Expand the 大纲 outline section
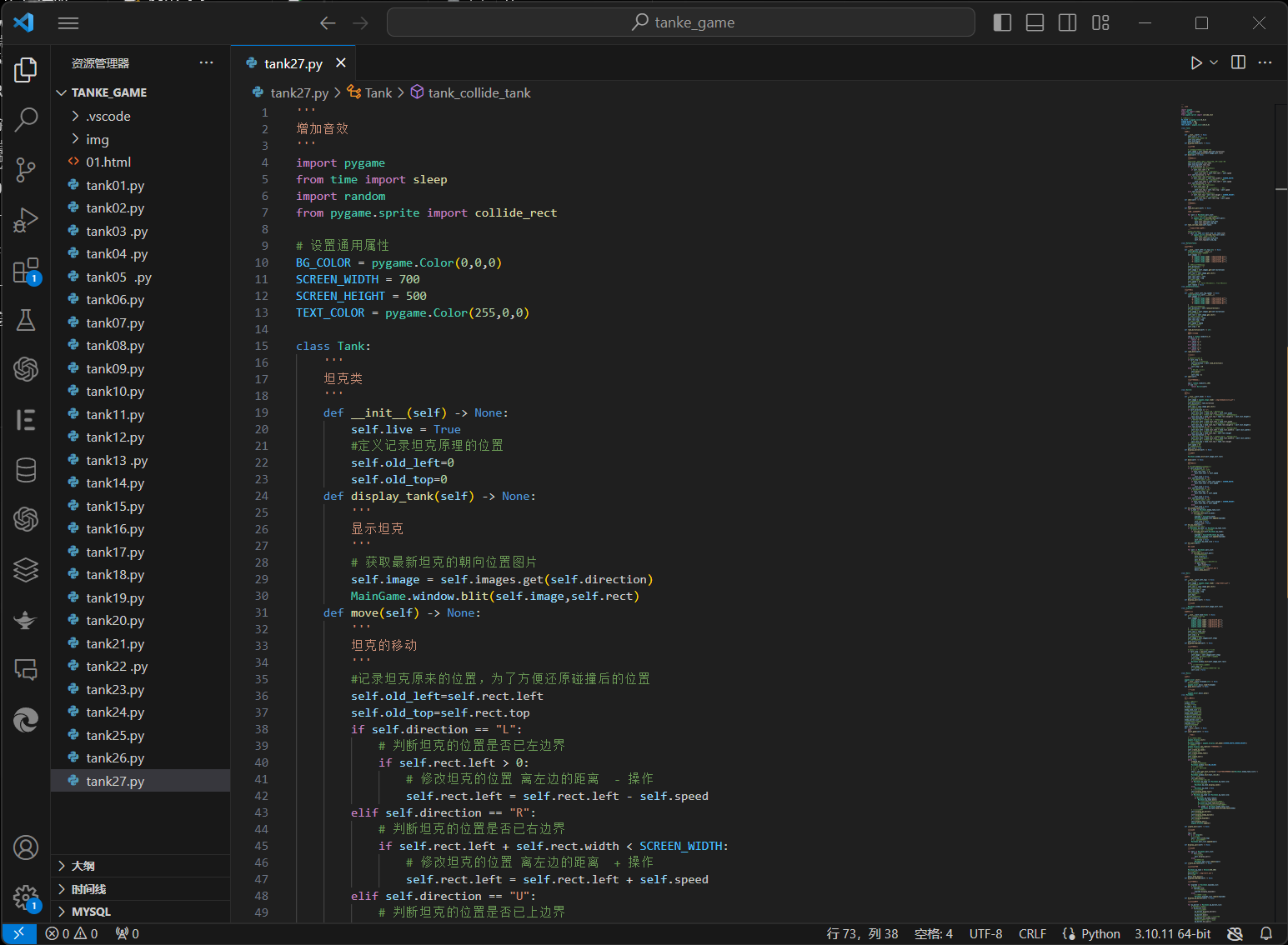Screen dimensions: 1288x945 click(x=140, y=866)
